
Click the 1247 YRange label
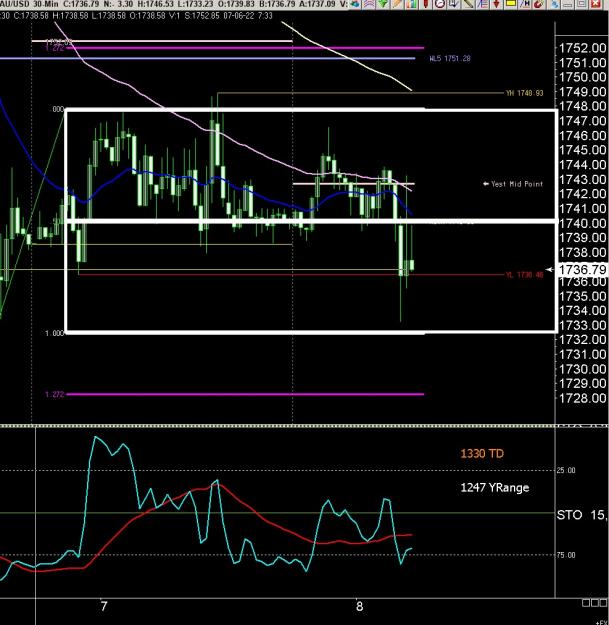pyautogui.click(x=495, y=487)
